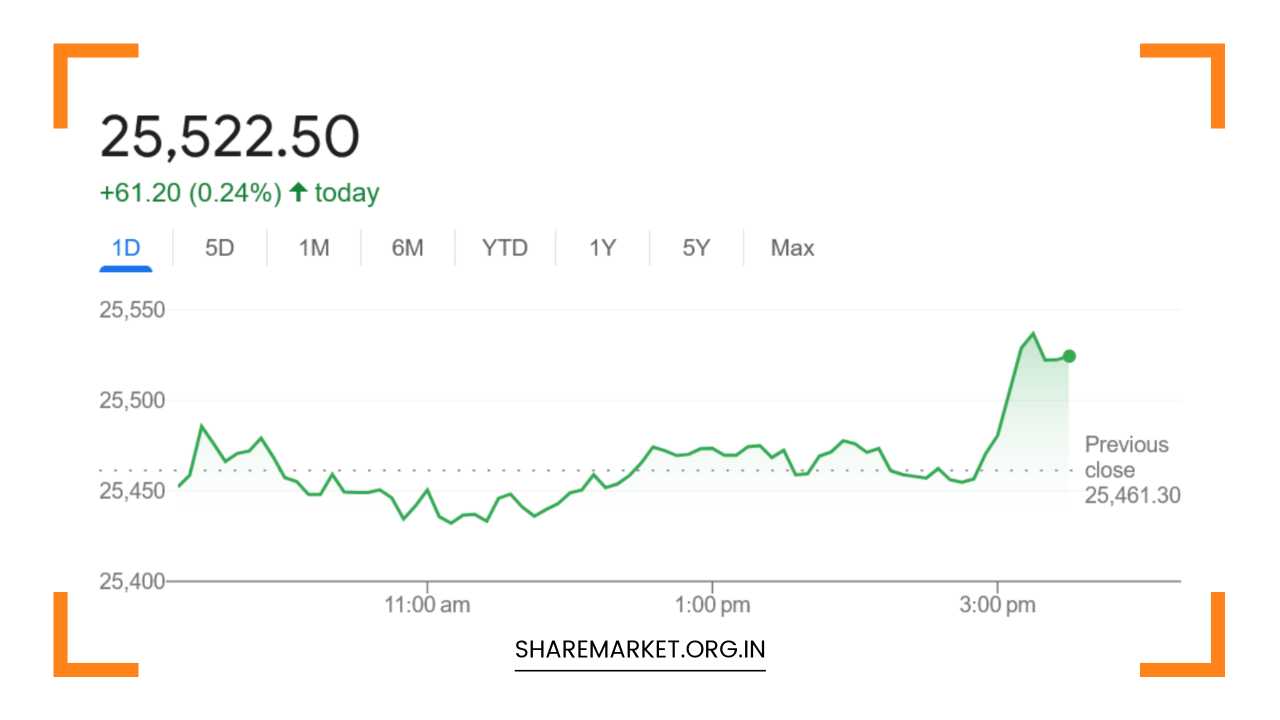Click the 25,550 y-axis label
The height and width of the screenshot is (720, 1280).
click(134, 310)
